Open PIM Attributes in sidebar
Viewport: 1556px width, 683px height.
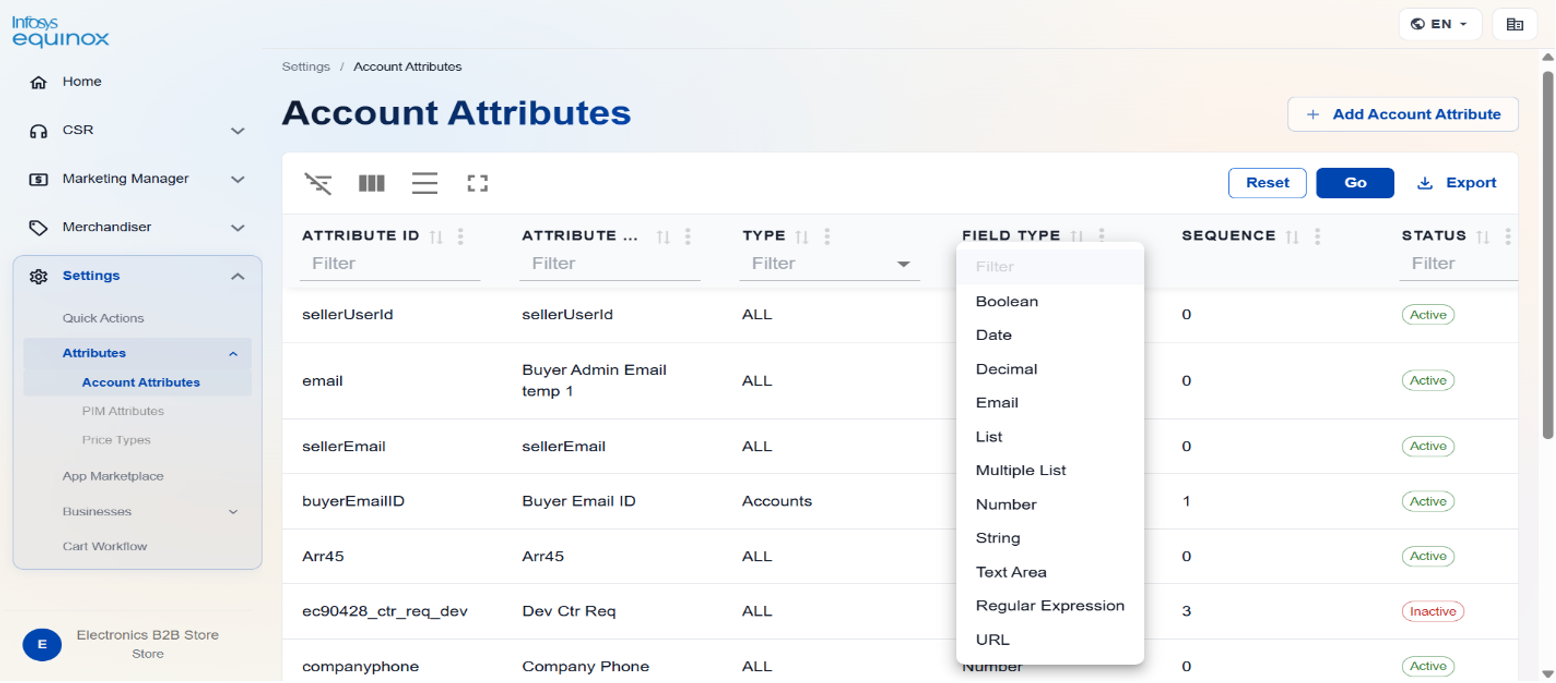123,411
